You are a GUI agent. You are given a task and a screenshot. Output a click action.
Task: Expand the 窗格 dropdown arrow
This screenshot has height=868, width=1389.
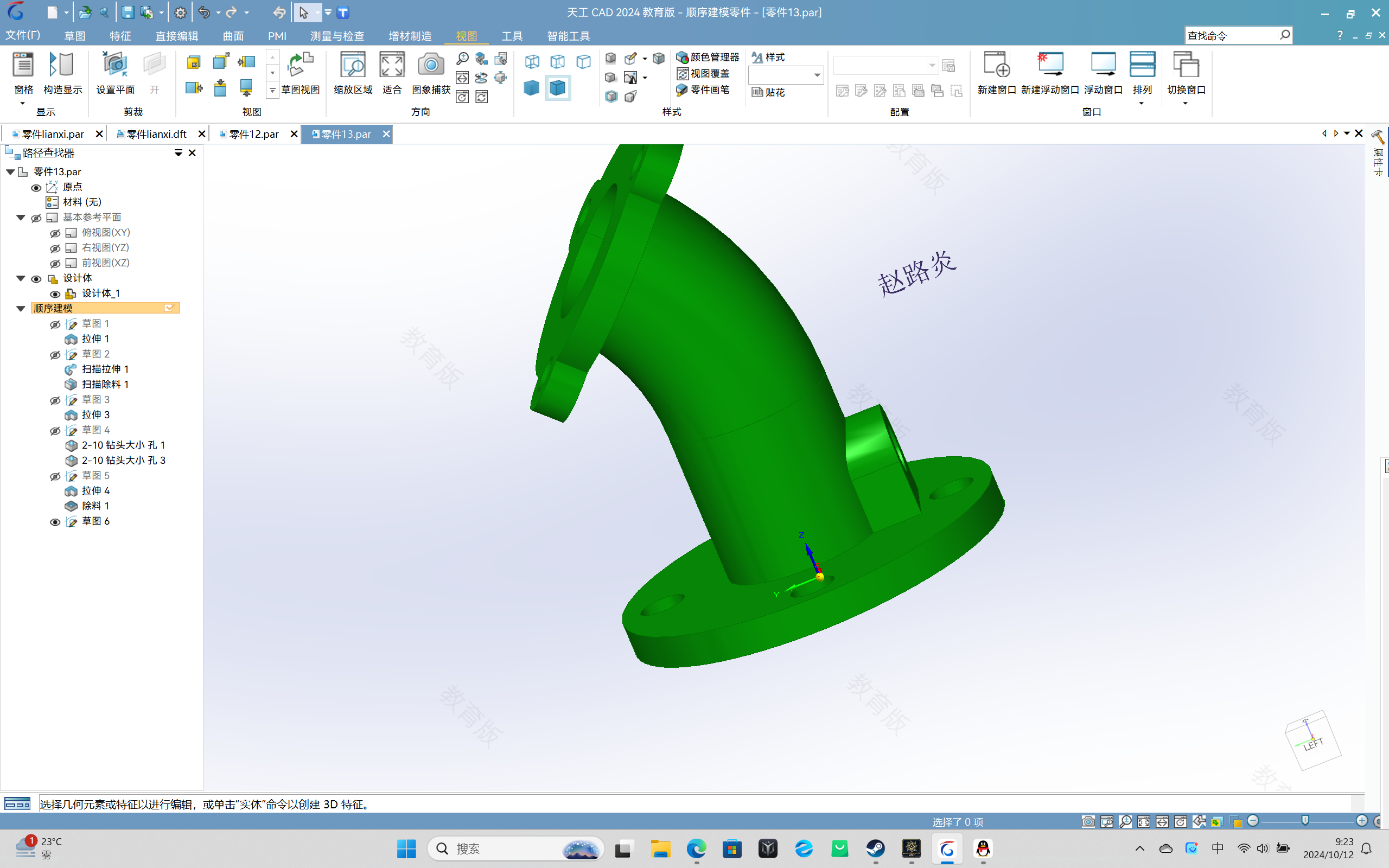pyautogui.click(x=23, y=103)
